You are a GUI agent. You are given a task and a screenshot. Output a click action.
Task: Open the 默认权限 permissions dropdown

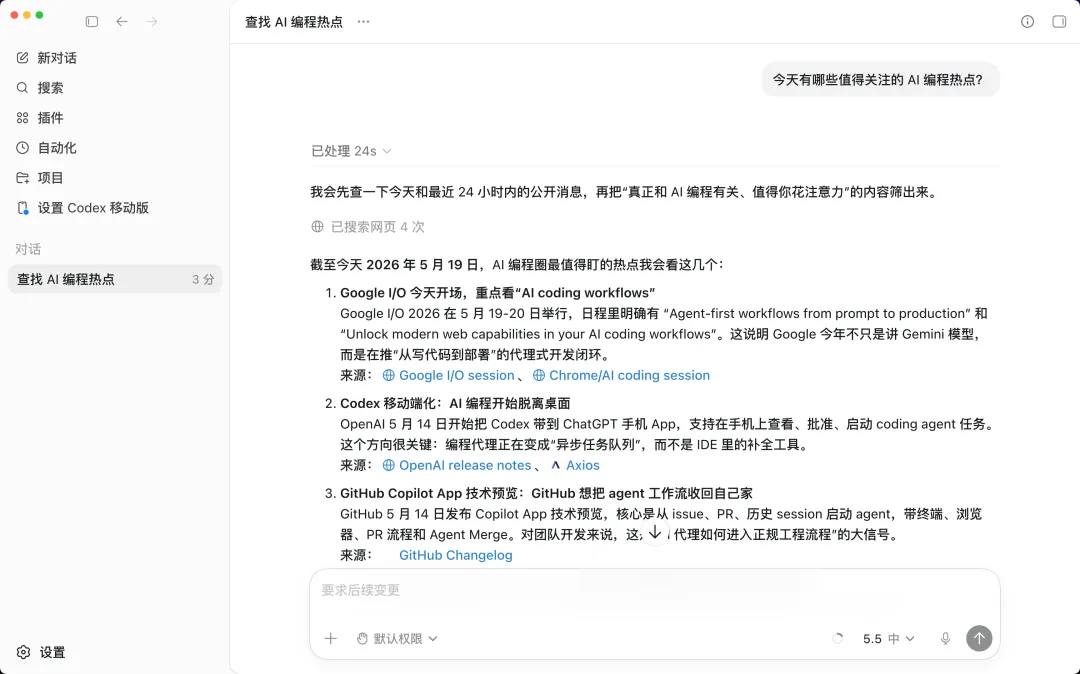397,638
